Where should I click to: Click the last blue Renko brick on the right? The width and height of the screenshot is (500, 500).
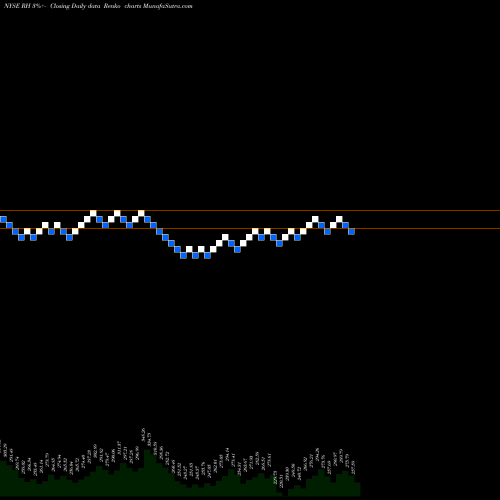351,231
